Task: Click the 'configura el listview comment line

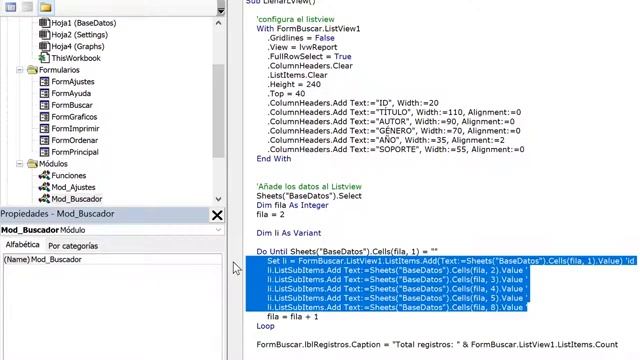Action: [296, 19]
